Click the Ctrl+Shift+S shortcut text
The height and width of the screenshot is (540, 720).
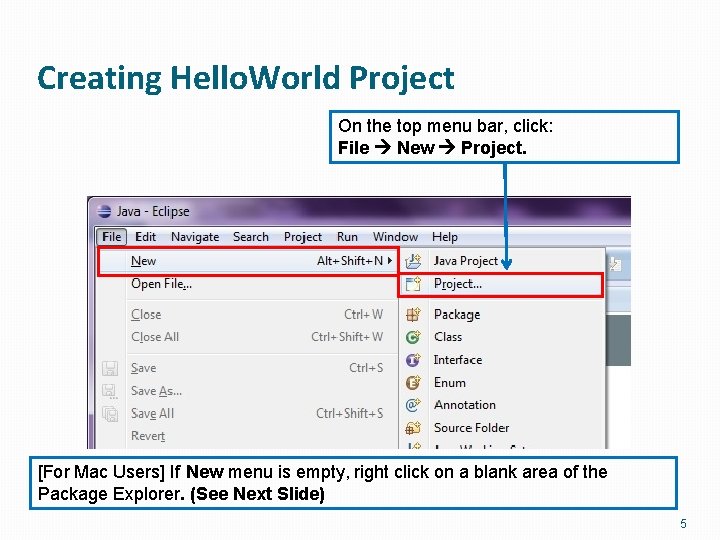click(x=349, y=413)
